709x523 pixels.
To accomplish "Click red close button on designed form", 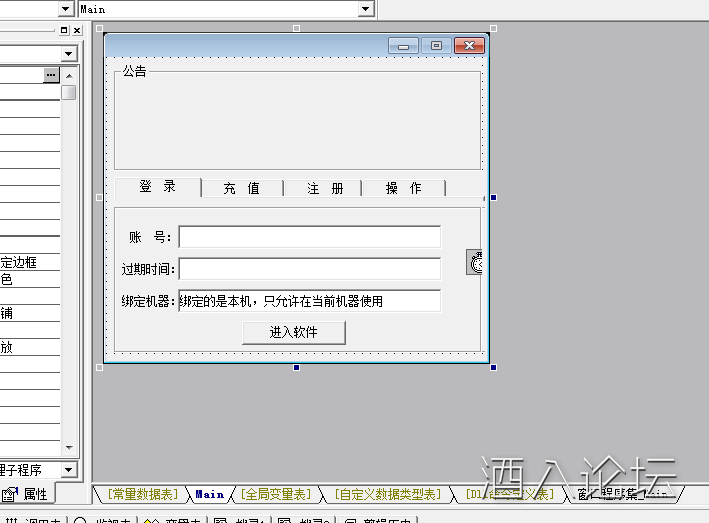I will (x=468, y=45).
